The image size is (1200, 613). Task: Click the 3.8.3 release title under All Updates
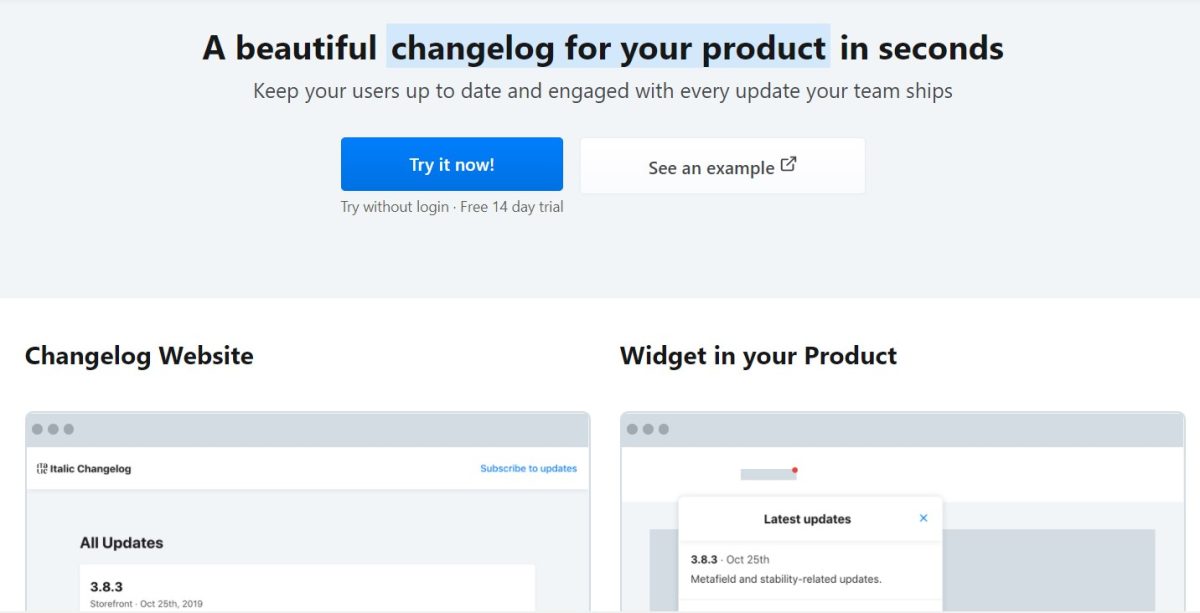coord(105,586)
